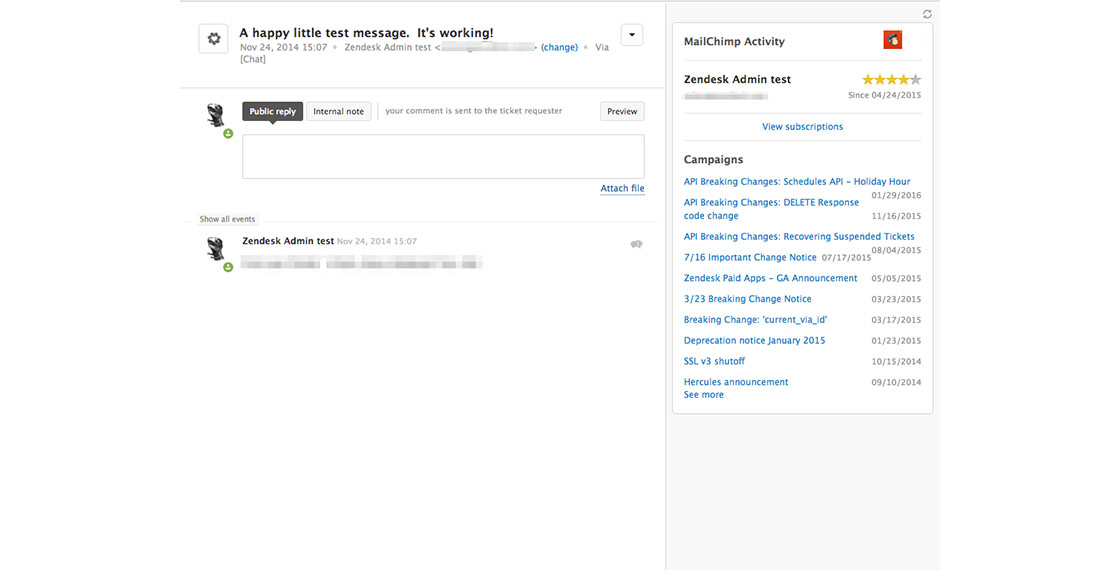Click the MailChimp Activity heading
The width and height of the screenshot is (1120, 570).
click(x=734, y=41)
